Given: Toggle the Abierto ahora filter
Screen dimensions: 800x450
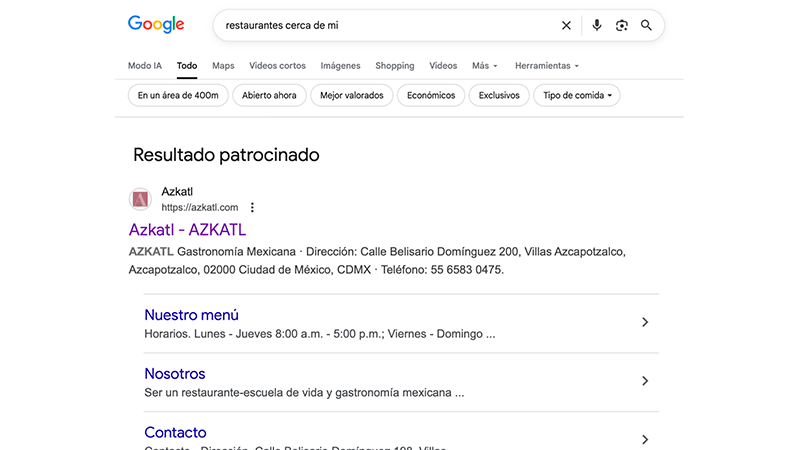Looking at the screenshot, I should (x=269, y=95).
